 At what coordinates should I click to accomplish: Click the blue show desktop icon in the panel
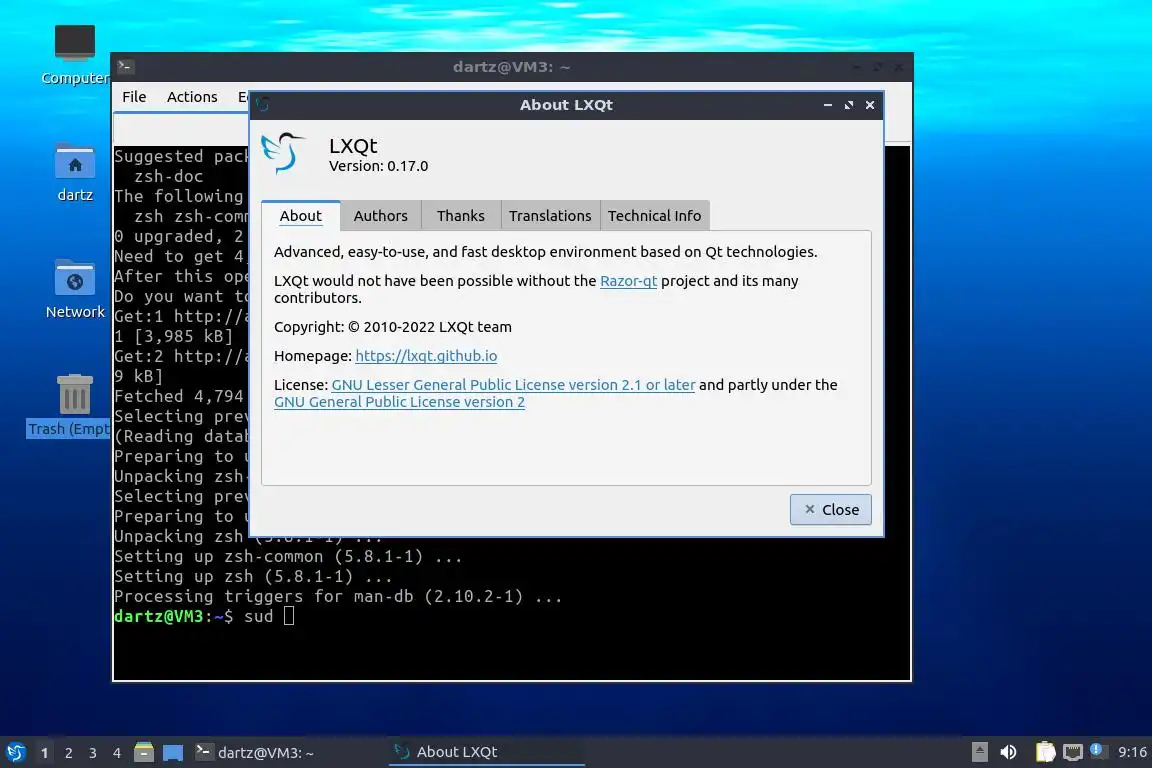pyautogui.click(x=173, y=753)
